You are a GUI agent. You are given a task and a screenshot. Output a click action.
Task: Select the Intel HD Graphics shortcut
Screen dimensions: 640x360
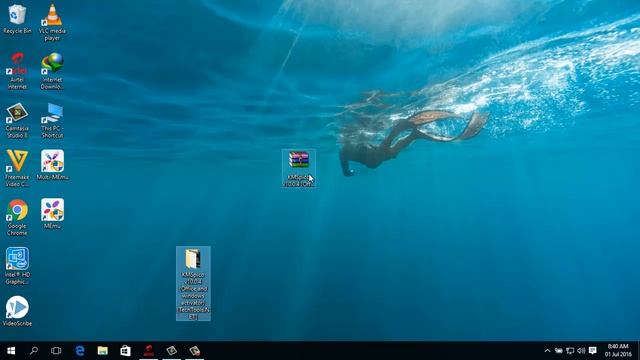[x=17, y=266]
